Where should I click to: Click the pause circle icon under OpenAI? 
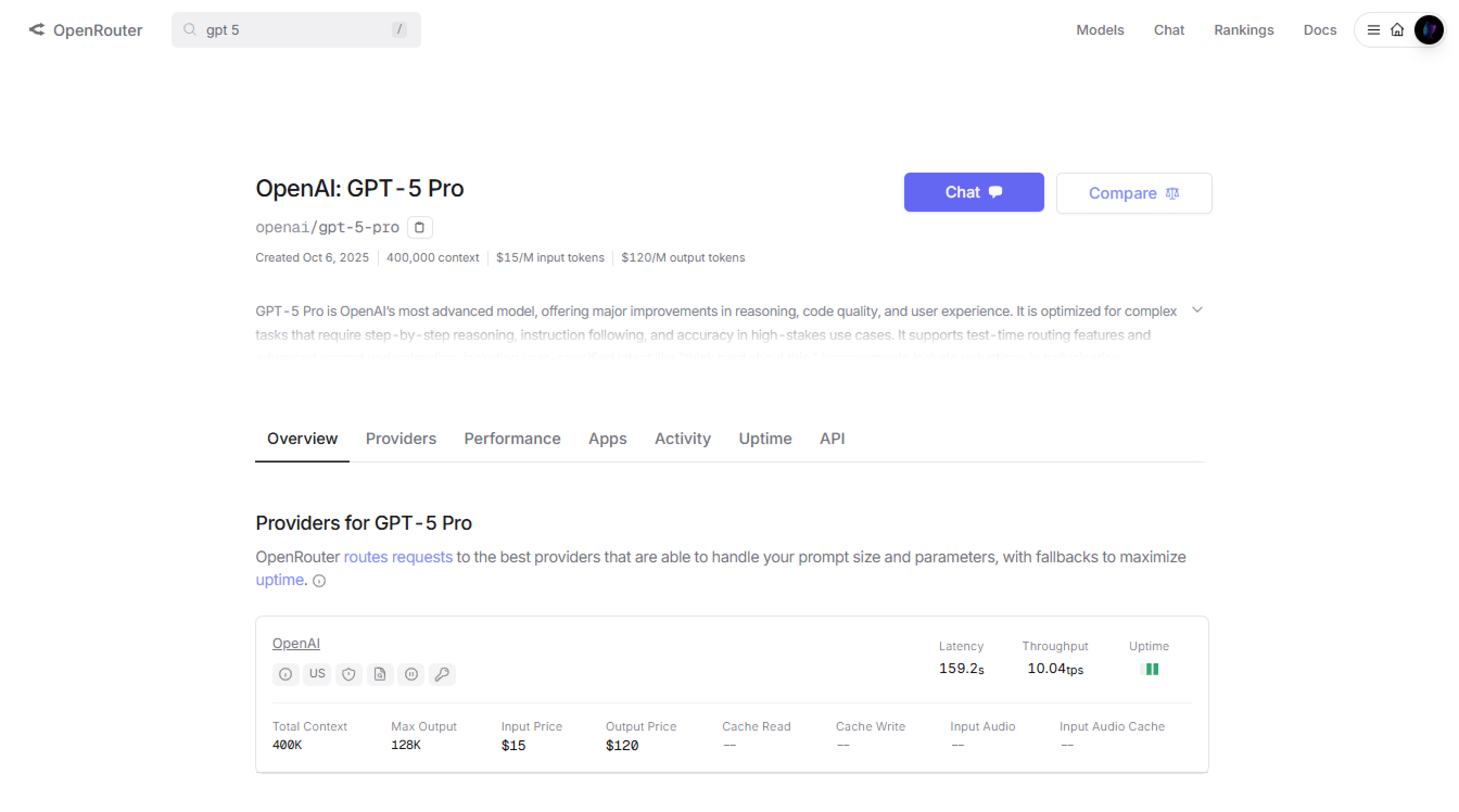pyautogui.click(x=411, y=674)
